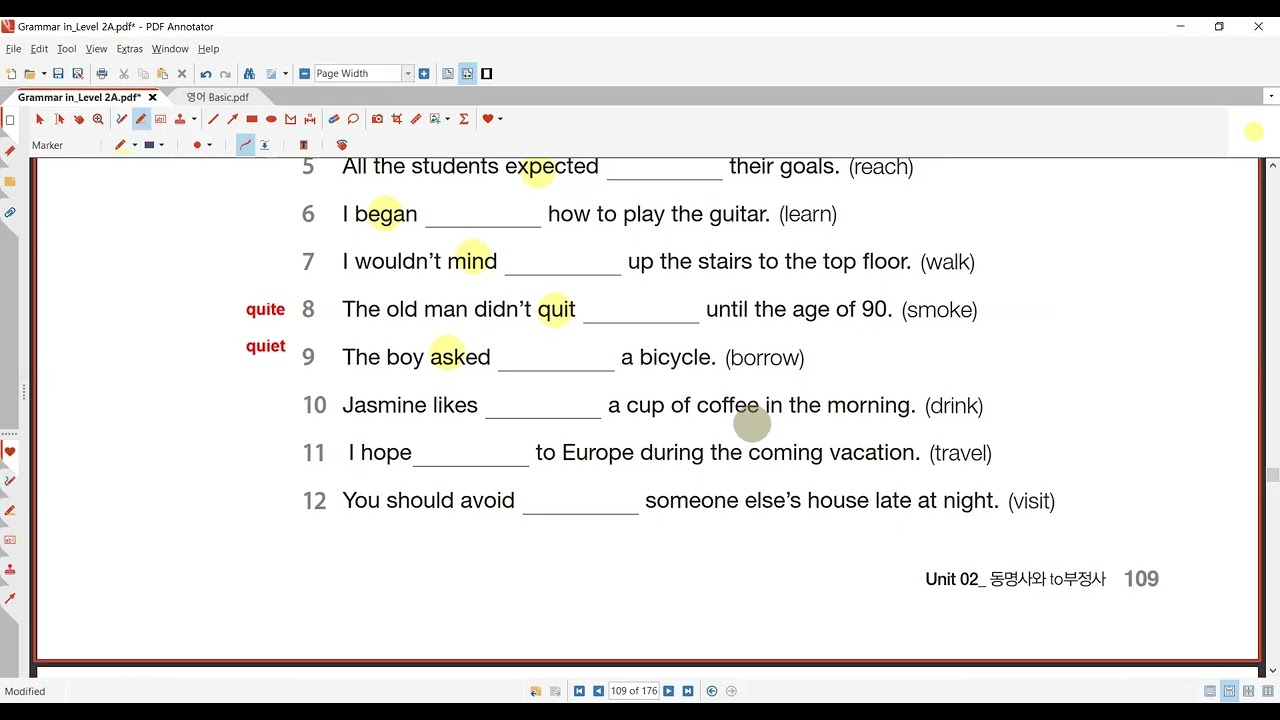Viewport: 1280px width, 720px height.
Task: Select the Pan hand tool
Action: click(x=78, y=119)
